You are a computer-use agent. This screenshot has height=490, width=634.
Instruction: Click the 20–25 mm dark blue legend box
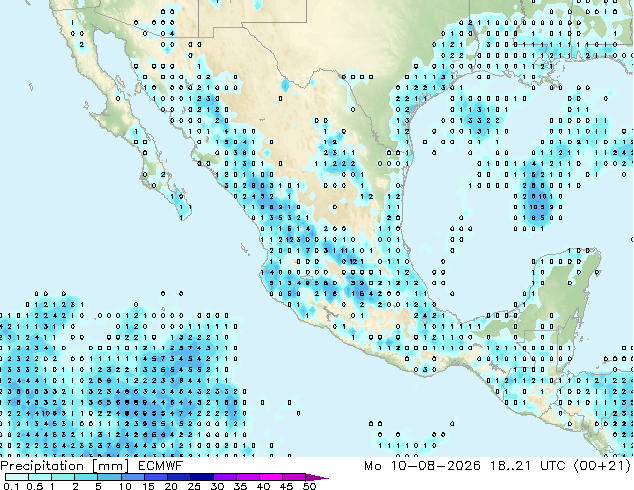coord(179,477)
